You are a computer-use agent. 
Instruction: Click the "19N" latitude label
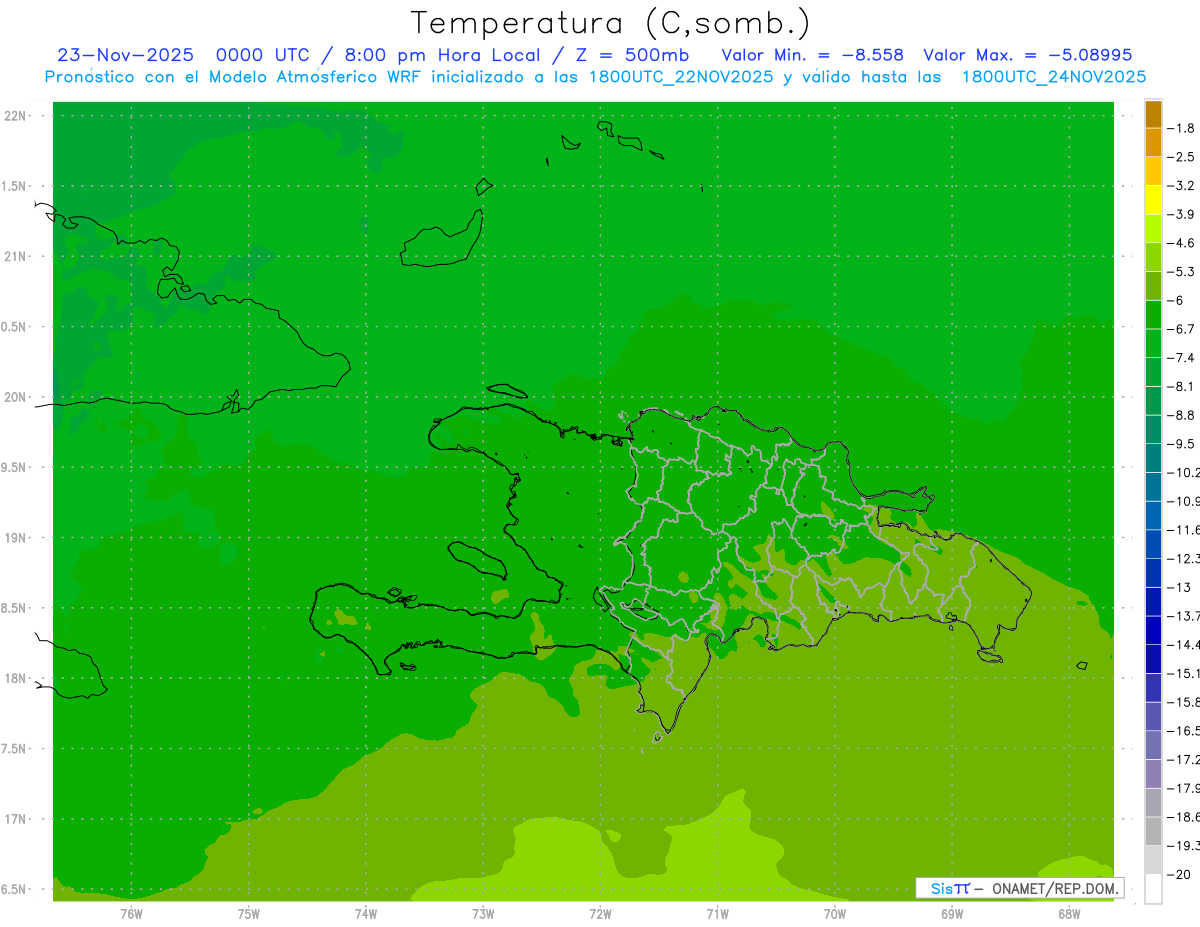(x=17, y=538)
